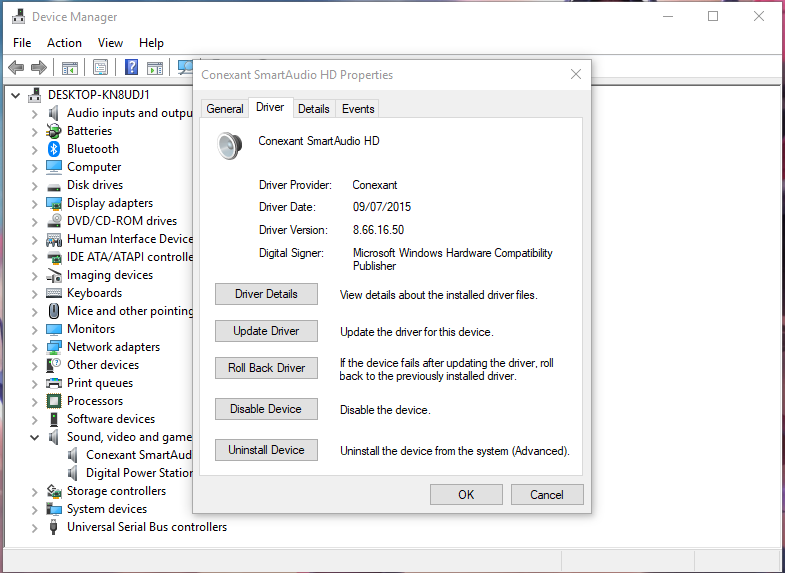This screenshot has width=785, height=573.
Task: Switch to the Details tab
Action: [x=314, y=109]
